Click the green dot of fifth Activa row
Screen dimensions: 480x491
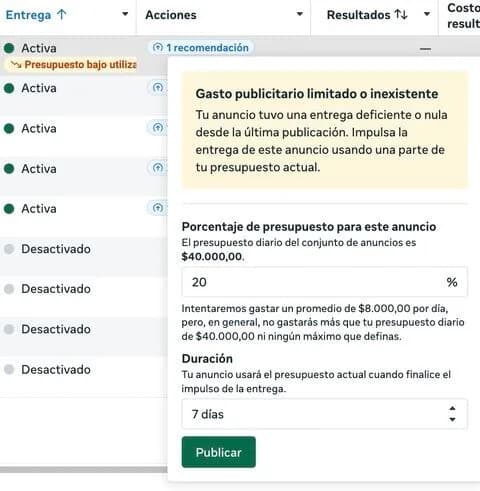click(9, 209)
